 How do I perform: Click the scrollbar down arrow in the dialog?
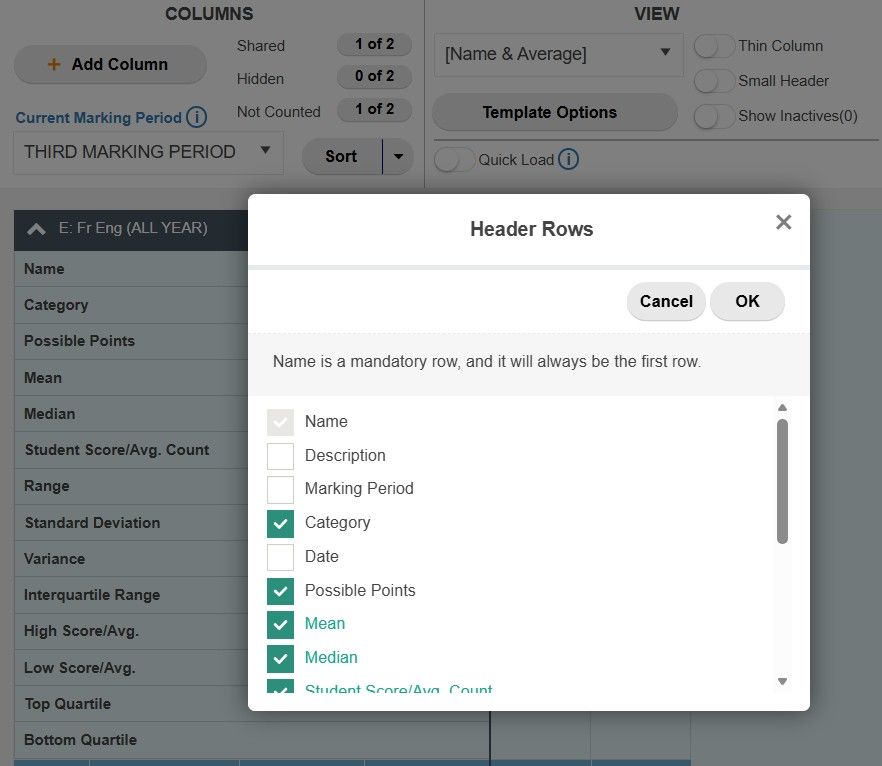[x=783, y=682]
